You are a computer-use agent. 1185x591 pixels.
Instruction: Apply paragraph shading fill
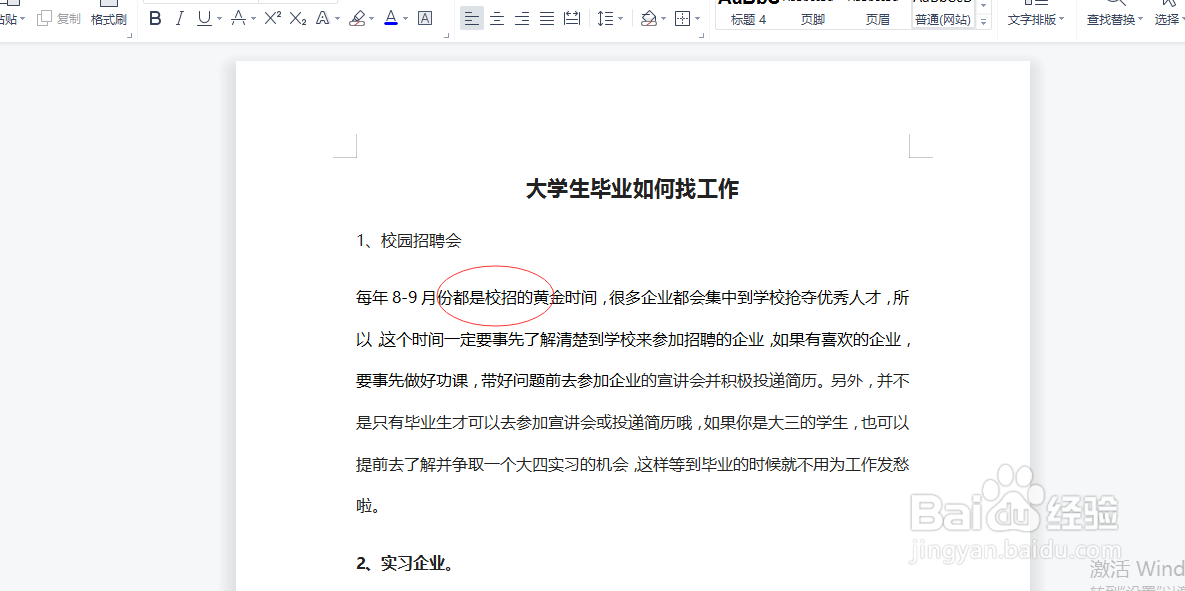(648, 18)
